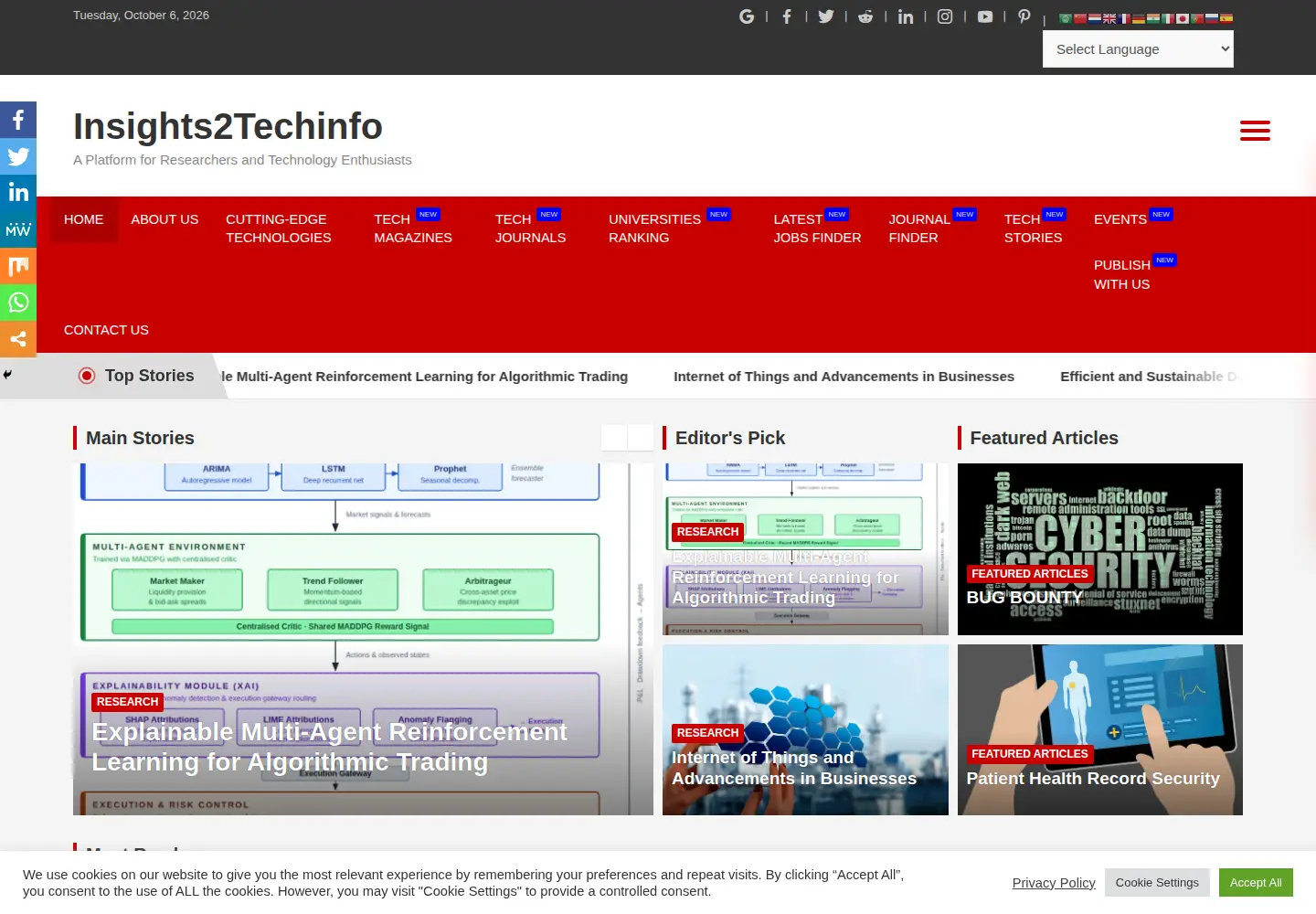The width and height of the screenshot is (1316, 914).
Task: Open CUTTING-EDGE TECHNOLOGIES menu item
Action: [x=279, y=228]
